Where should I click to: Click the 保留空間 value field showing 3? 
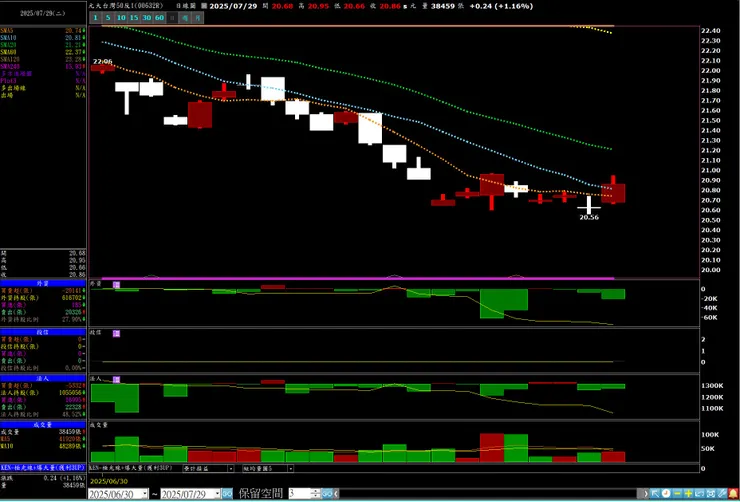point(300,494)
